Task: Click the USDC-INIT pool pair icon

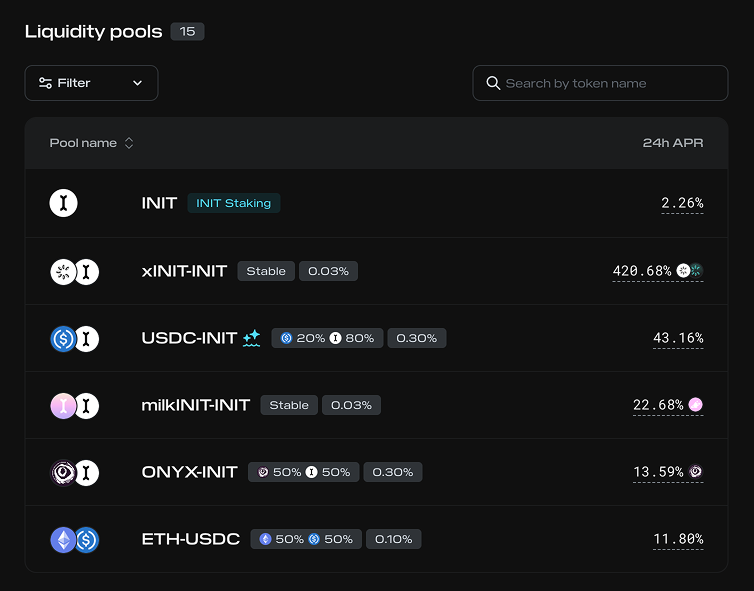Action: [x=75, y=339]
